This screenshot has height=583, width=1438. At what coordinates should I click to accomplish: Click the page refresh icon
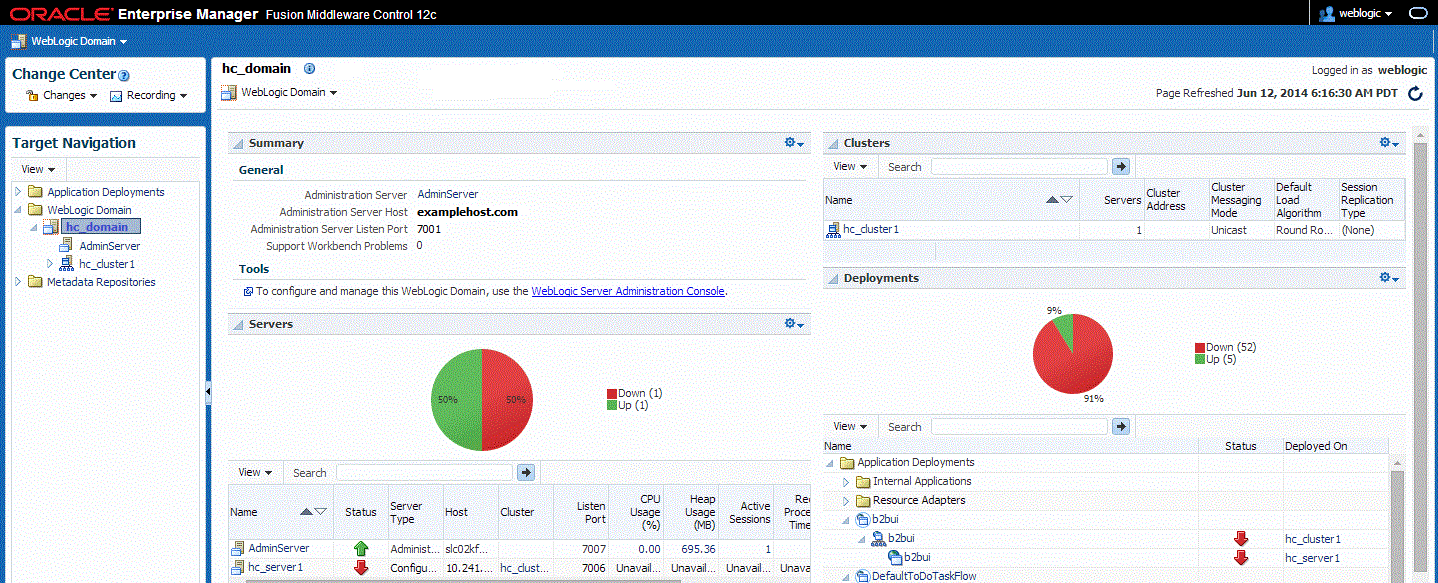point(1415,93)
